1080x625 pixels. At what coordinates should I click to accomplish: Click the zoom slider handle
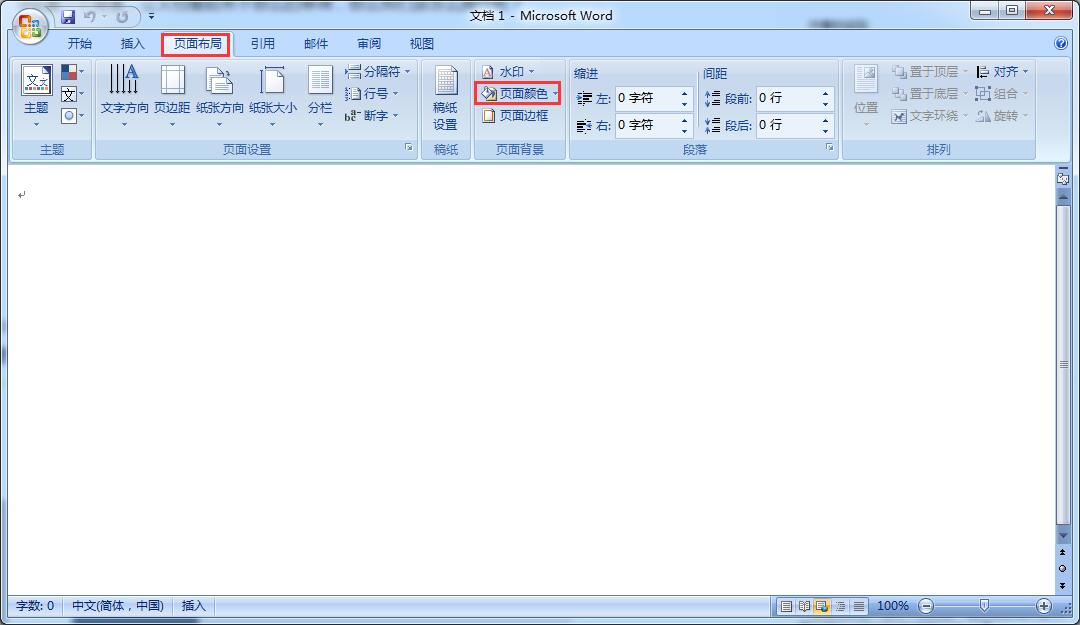985,606
